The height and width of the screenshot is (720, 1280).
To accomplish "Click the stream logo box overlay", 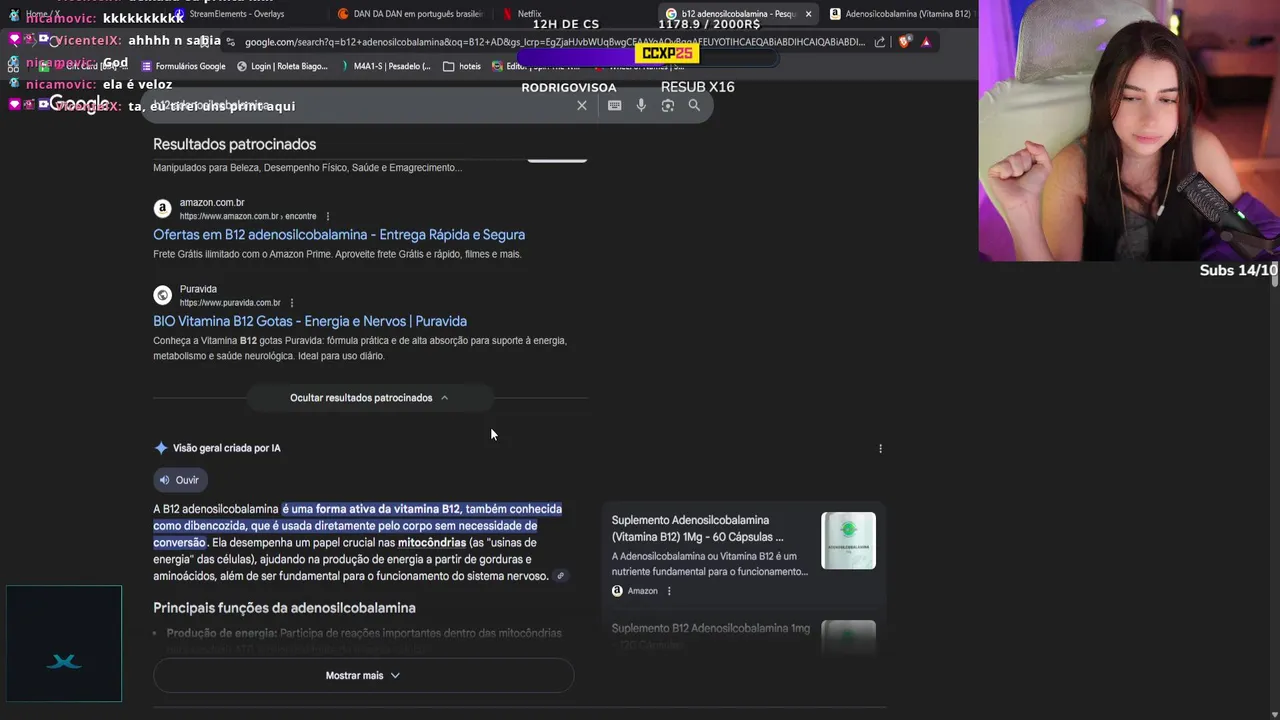I will [x=64, y=643].
